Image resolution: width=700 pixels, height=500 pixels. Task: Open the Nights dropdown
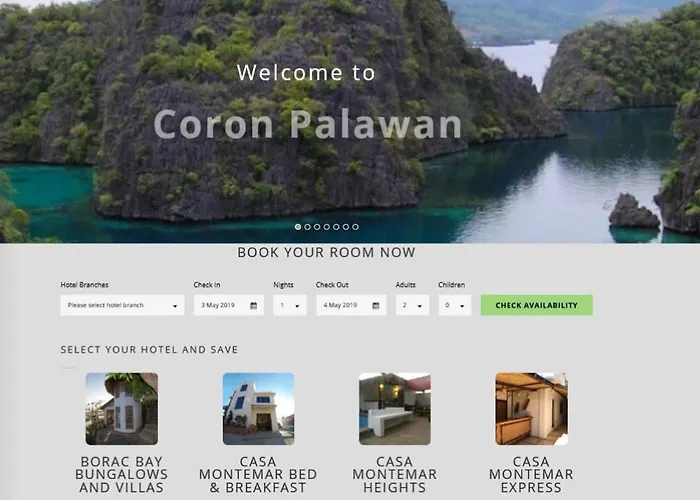(x=290, y=305)
